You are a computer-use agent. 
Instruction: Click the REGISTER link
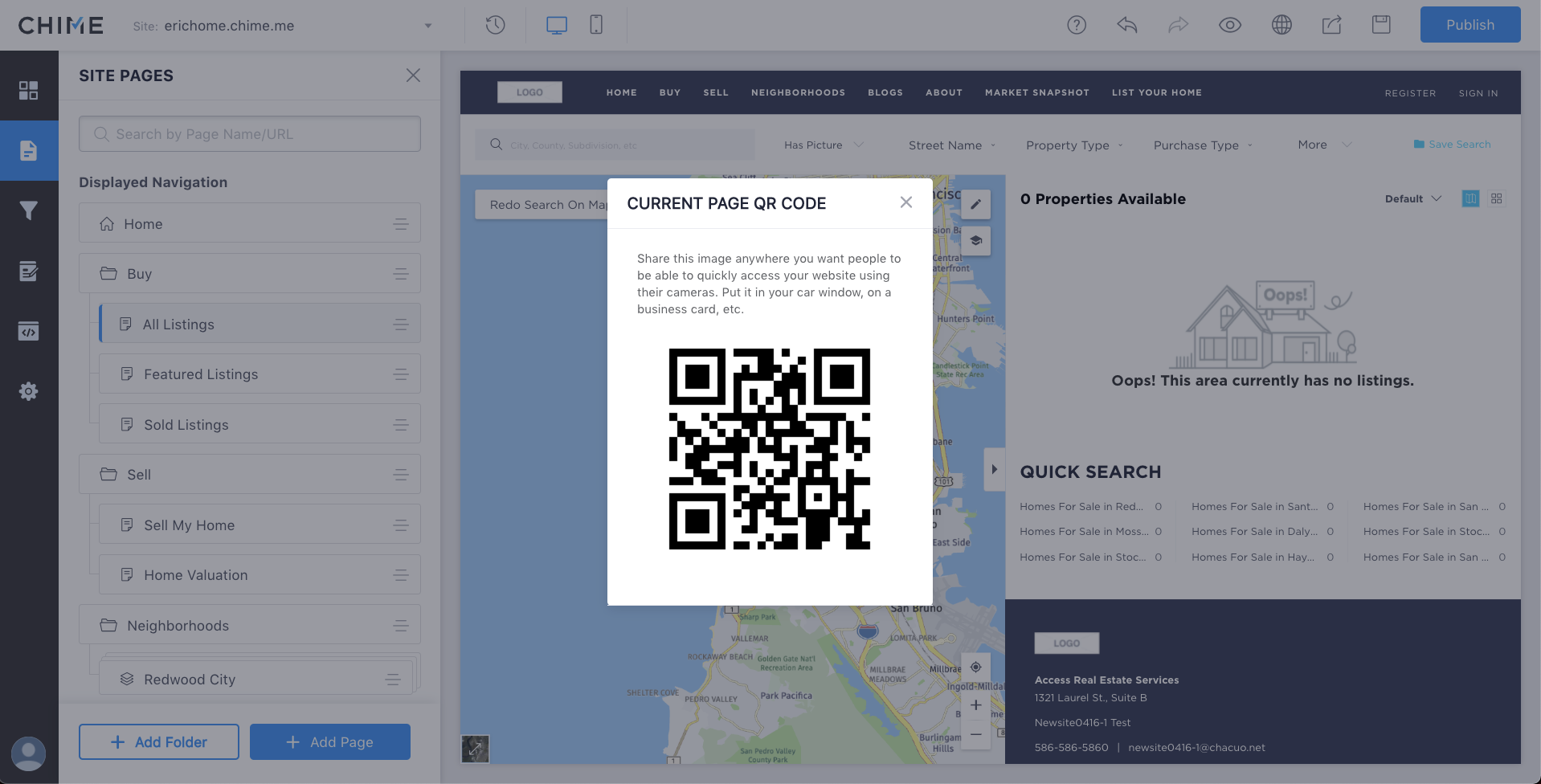[x=1410, y=93]
